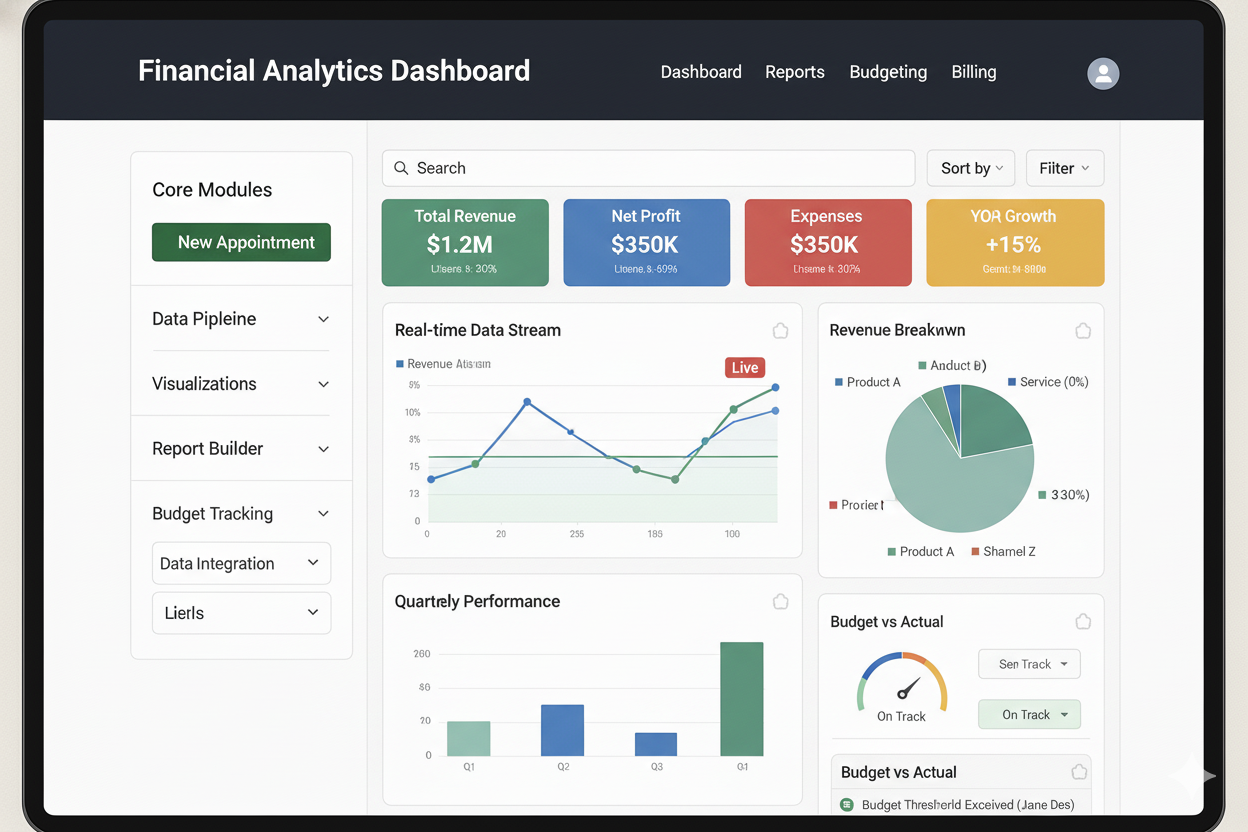Click the search magnifier icon
The image size is (1248, 832).
coord(402,168)
